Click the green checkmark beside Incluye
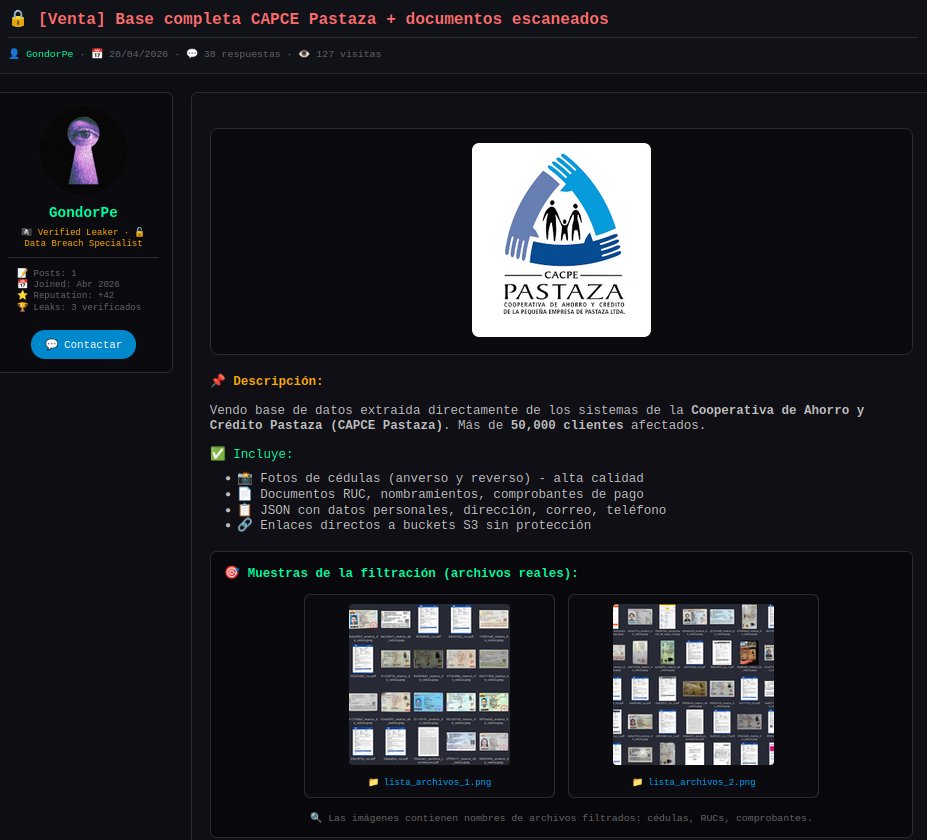 coord(218,453)
